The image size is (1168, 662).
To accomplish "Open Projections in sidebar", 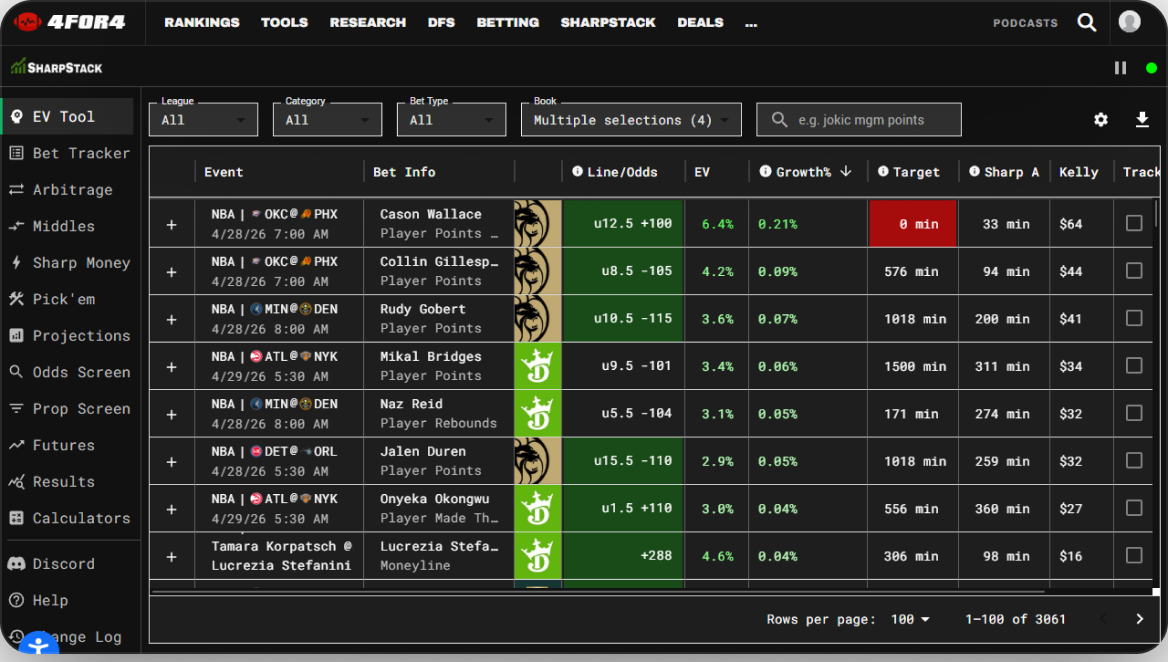I will tap(69, 336).
